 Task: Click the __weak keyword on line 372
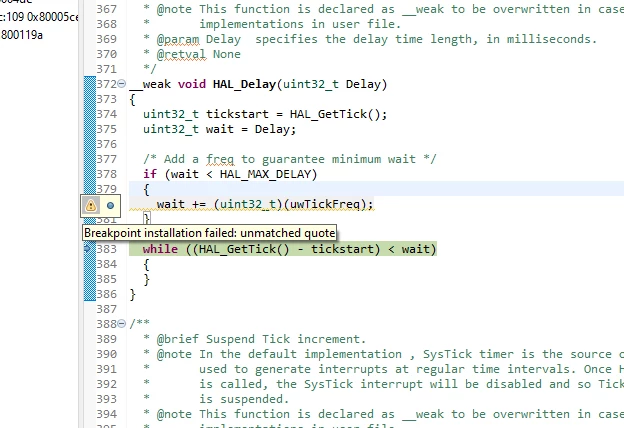pos(150,84)
